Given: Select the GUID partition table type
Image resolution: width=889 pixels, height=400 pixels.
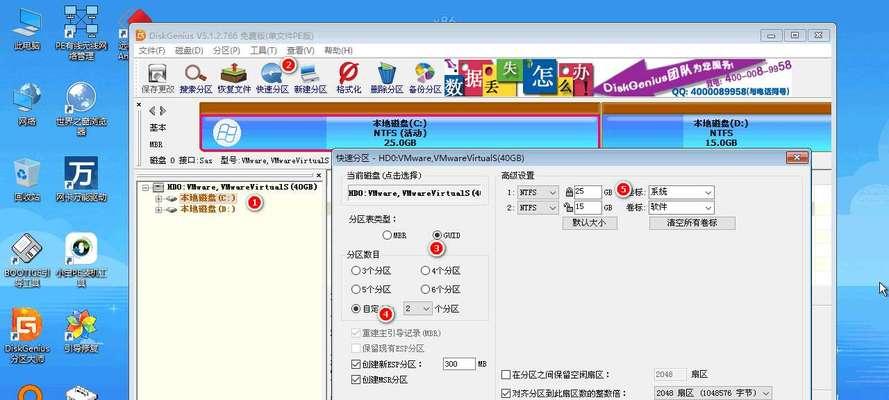Looking at the screenshot, I should 436,235.
